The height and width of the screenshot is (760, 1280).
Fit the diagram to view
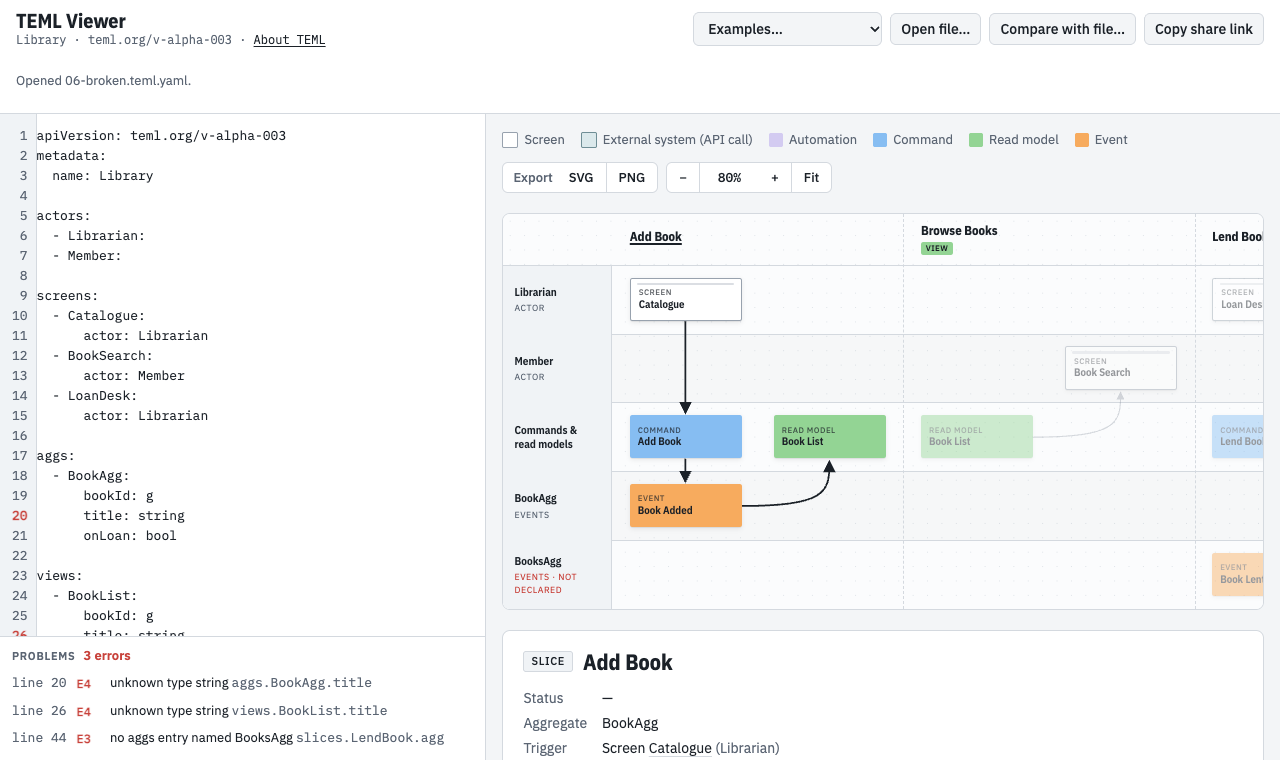(811, 177)
